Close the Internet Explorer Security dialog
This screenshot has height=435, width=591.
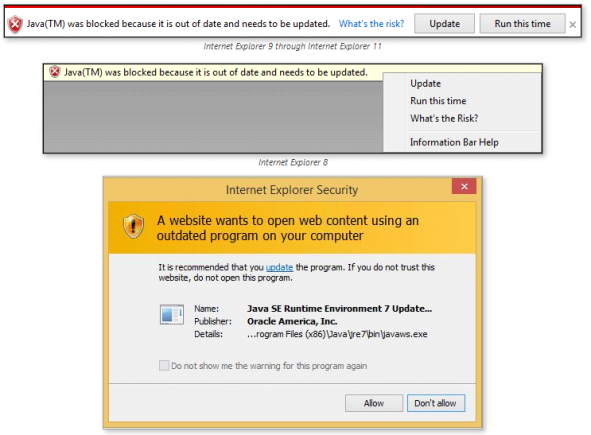464,187
